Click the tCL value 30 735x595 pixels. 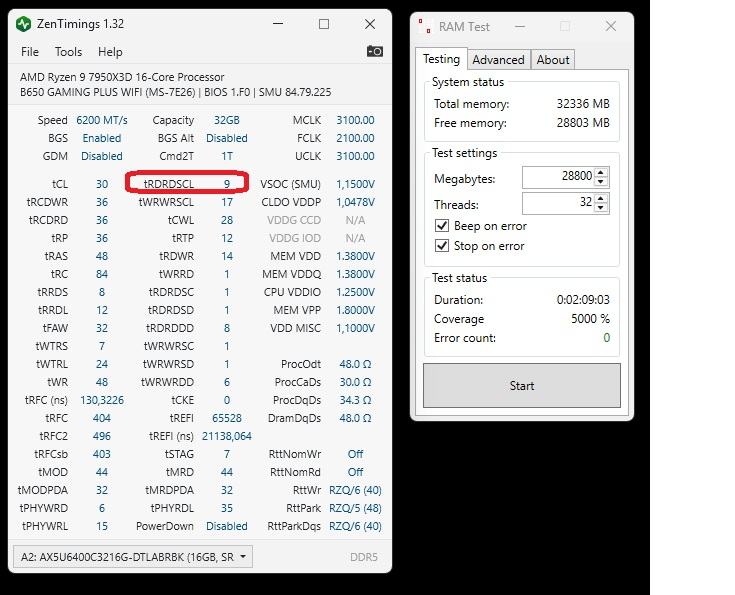tap(102, 184)
